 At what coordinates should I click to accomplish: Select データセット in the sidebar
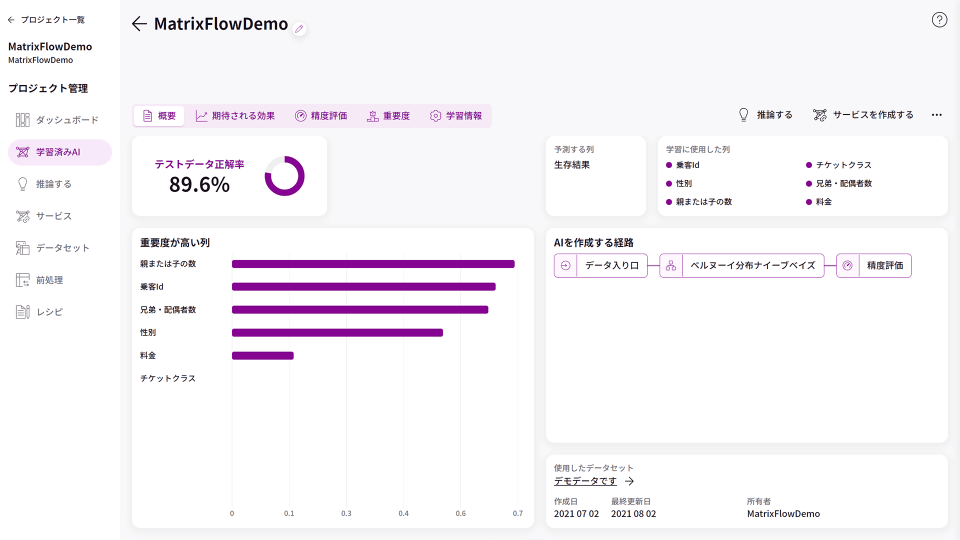pyautogui.click(x=60, y=248)
